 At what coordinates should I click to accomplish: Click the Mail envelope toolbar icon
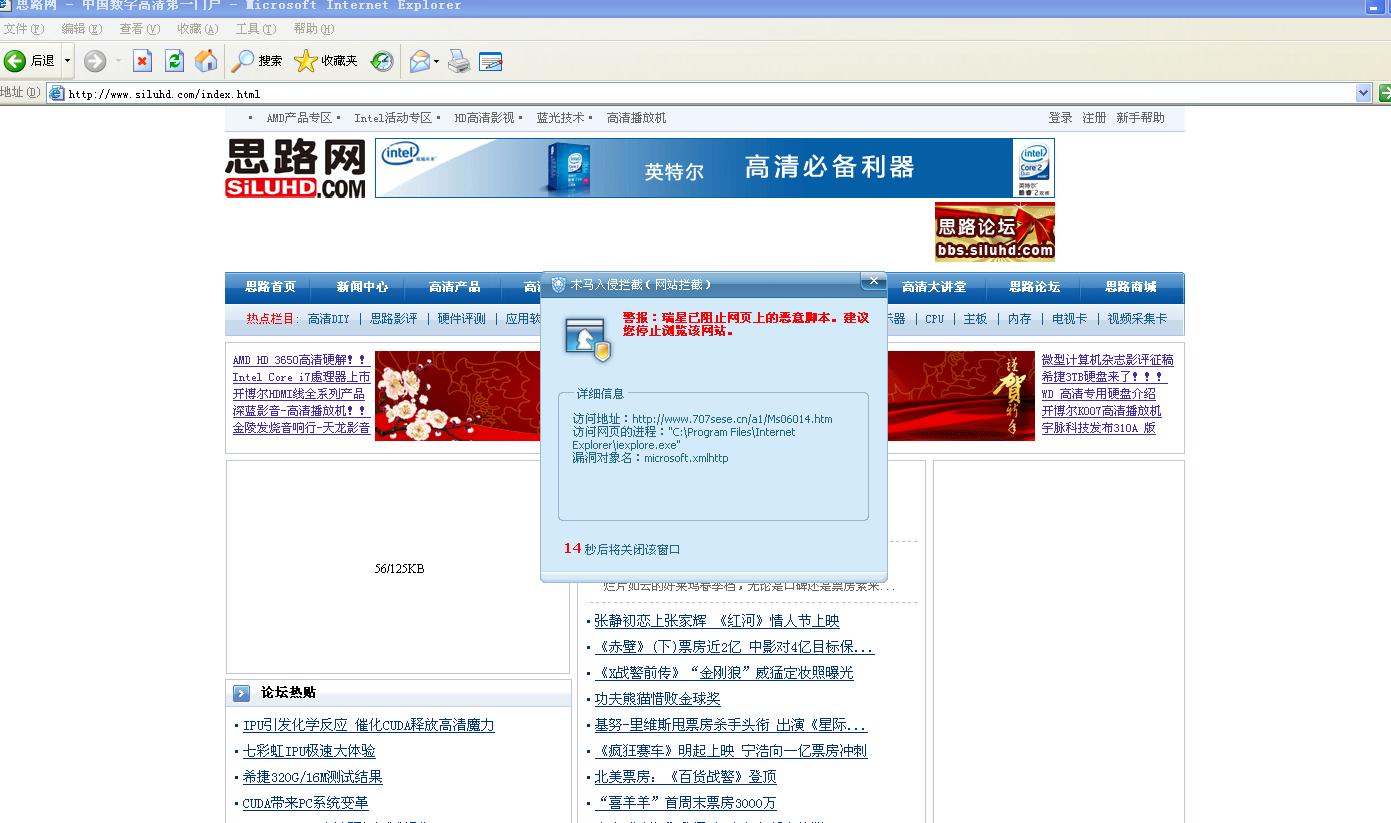[420, 61]
